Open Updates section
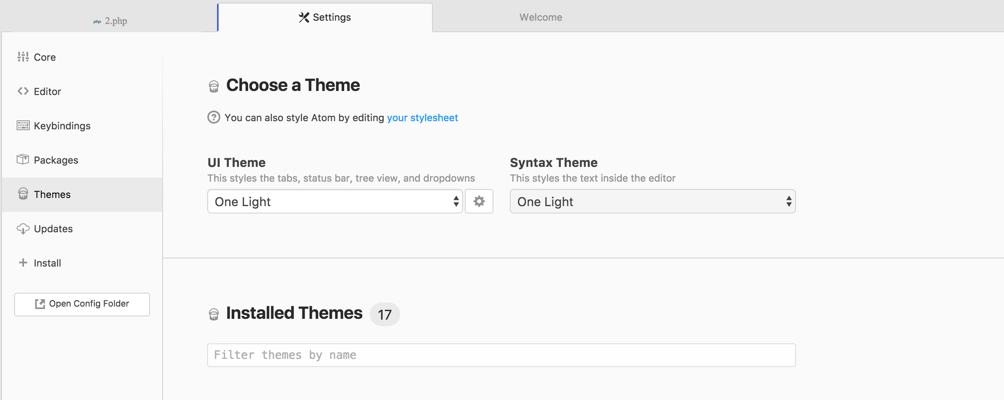The image size is (1004, 400). pyautogui.click(x=82, y=228)
